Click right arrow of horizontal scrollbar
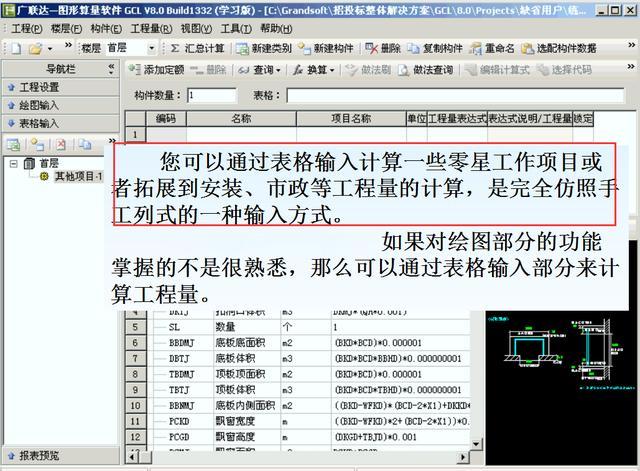Viewport: 640px width, 471px height. click(462, 457)
